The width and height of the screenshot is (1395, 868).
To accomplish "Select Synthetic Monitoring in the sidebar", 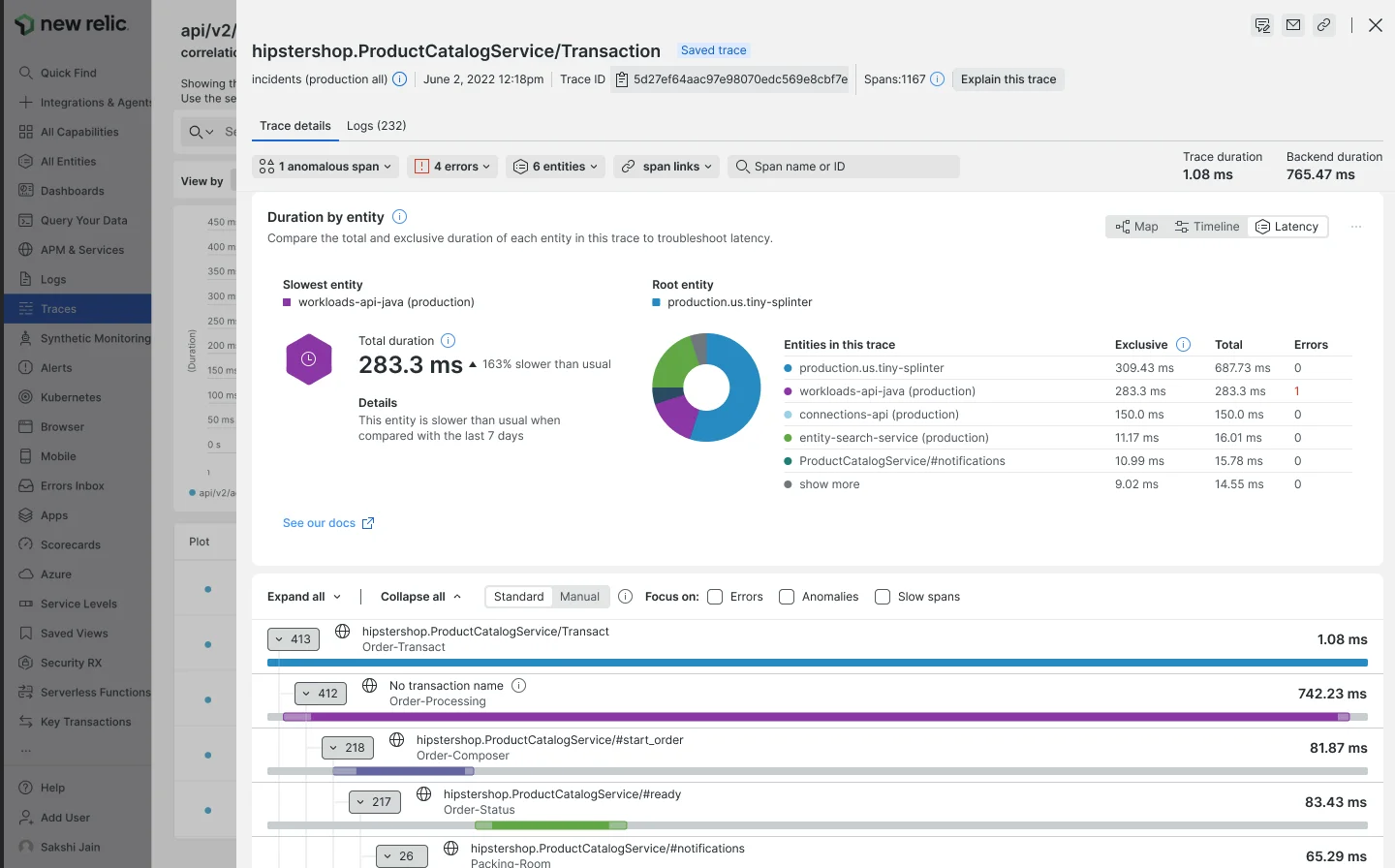I will pos(93,338).
